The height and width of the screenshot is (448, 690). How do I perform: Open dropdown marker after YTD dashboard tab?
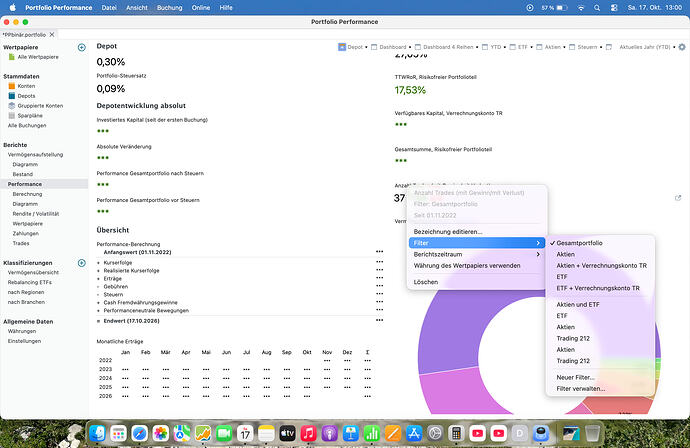tap(504, 47)
